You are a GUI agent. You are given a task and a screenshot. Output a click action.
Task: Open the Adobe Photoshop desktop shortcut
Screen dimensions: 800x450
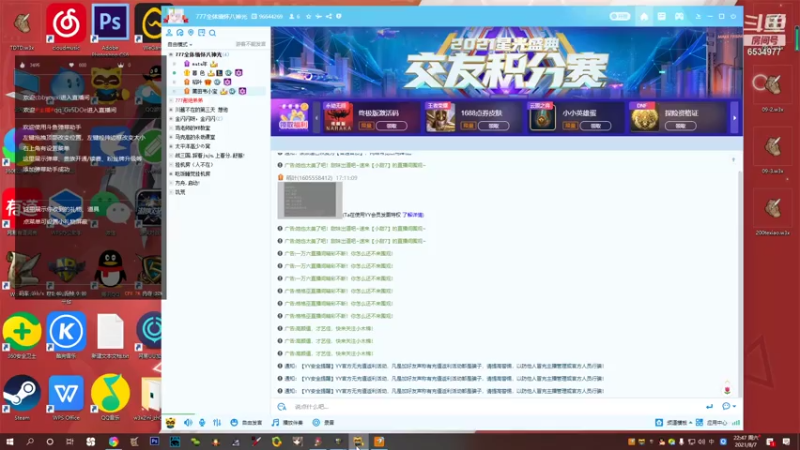pyautogui.click(x=110, y=27)
